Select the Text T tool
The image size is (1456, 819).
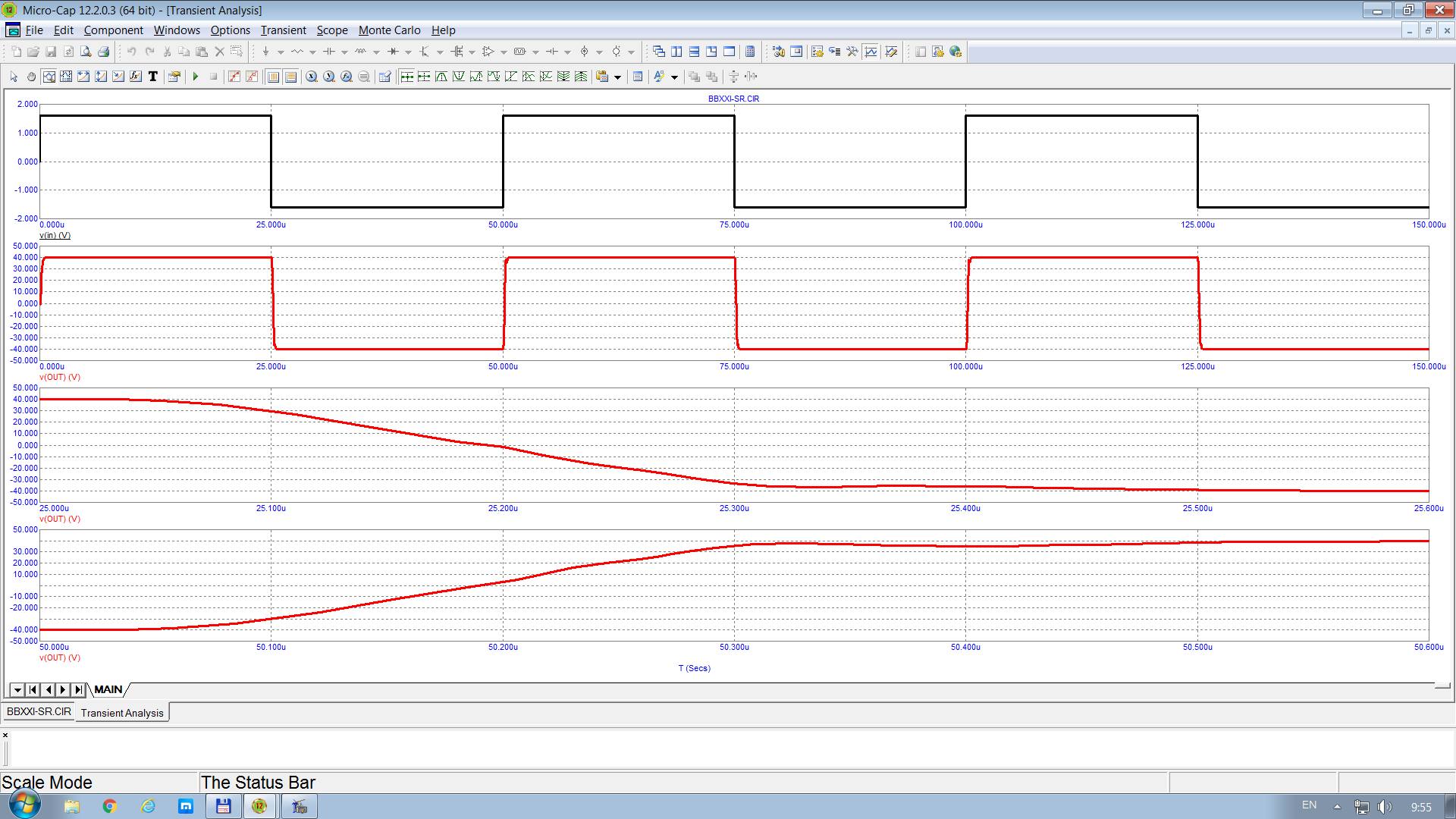tap(153, 77)
